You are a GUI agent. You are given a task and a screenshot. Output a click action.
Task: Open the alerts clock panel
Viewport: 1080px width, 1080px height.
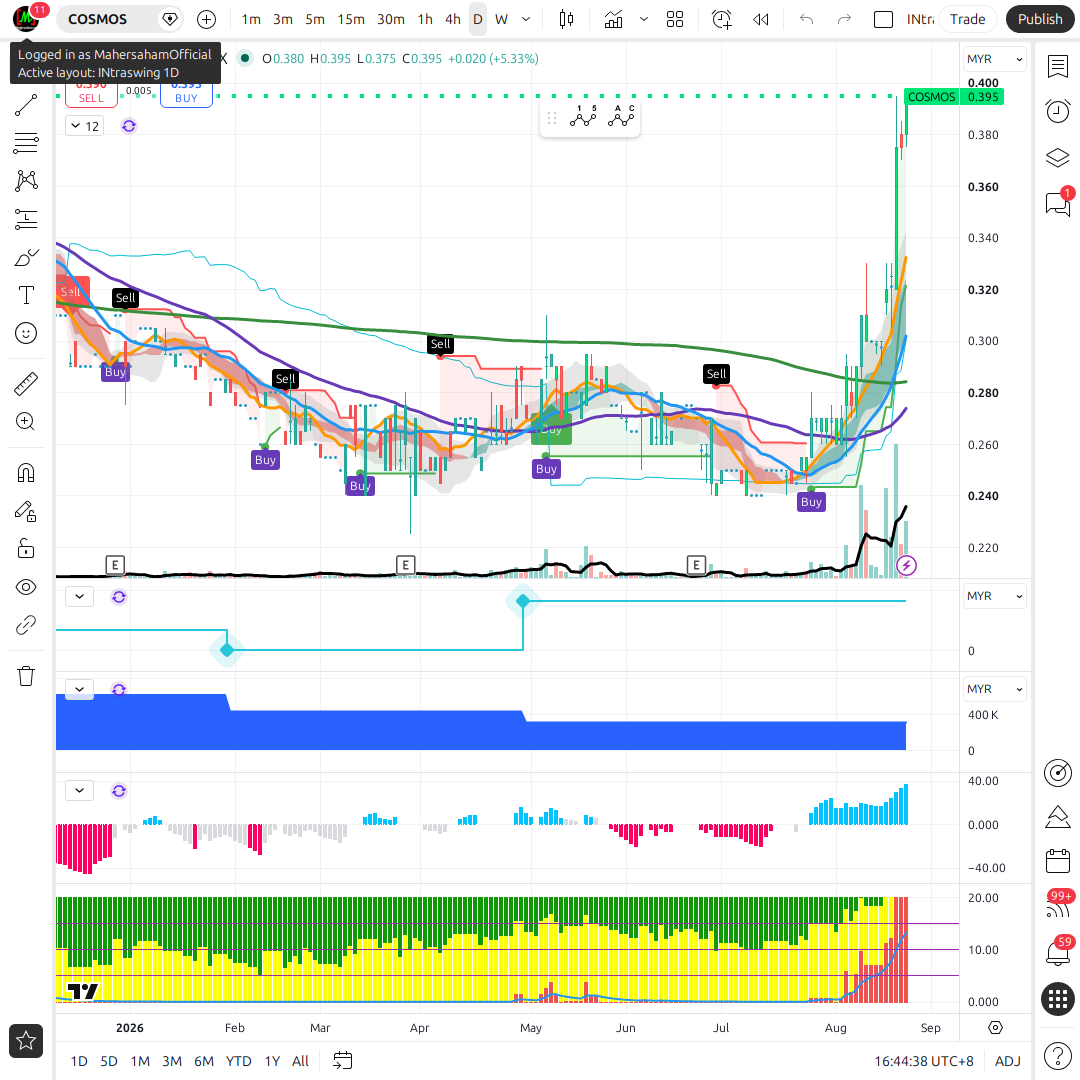[x=1057, y=111]
